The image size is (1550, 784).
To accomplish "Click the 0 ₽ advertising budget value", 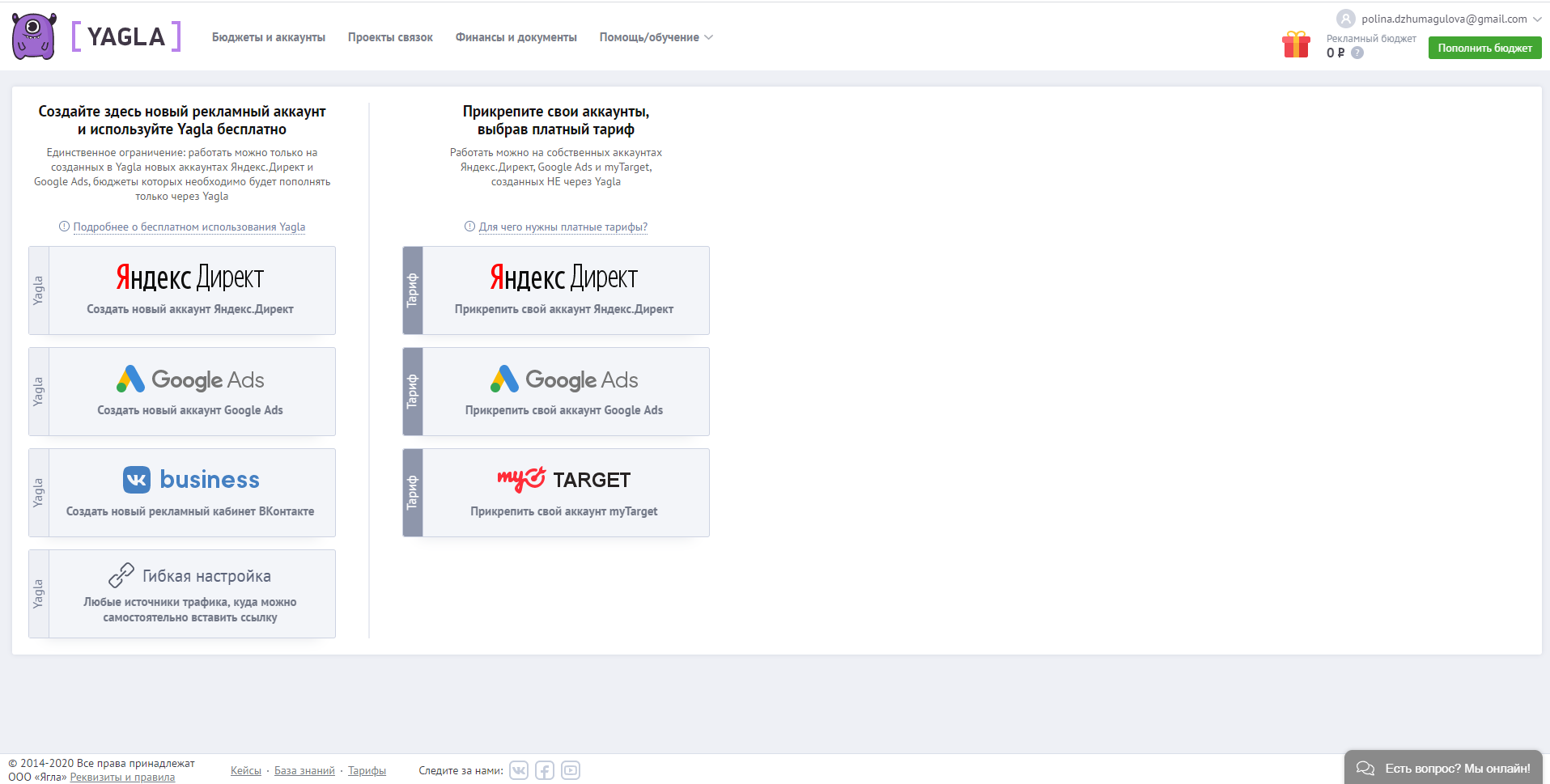I will (1336, 53).
